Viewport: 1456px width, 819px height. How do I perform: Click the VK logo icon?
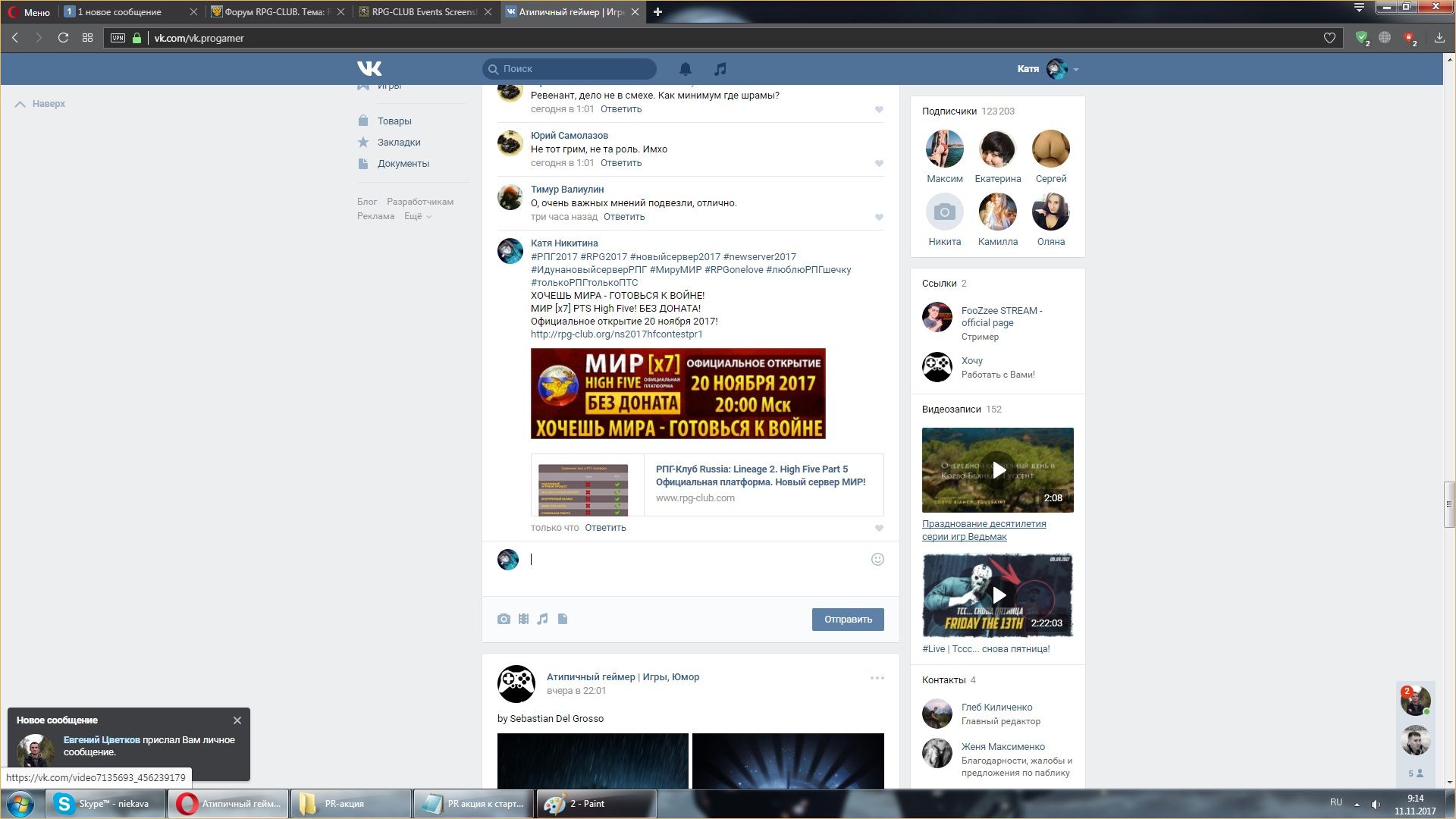point(369,68)
